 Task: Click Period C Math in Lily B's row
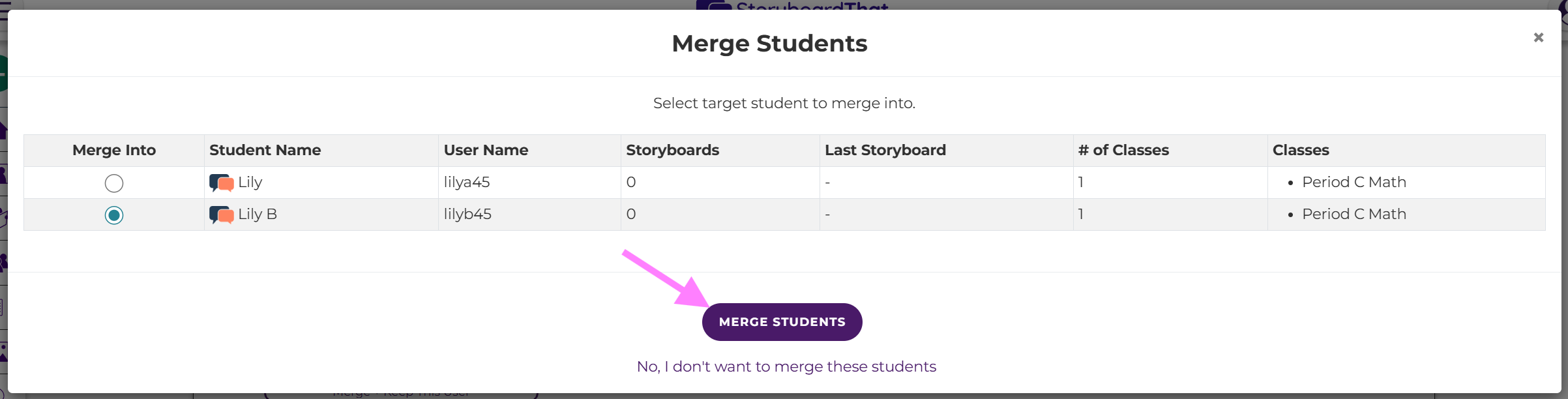coord(1354,214)
